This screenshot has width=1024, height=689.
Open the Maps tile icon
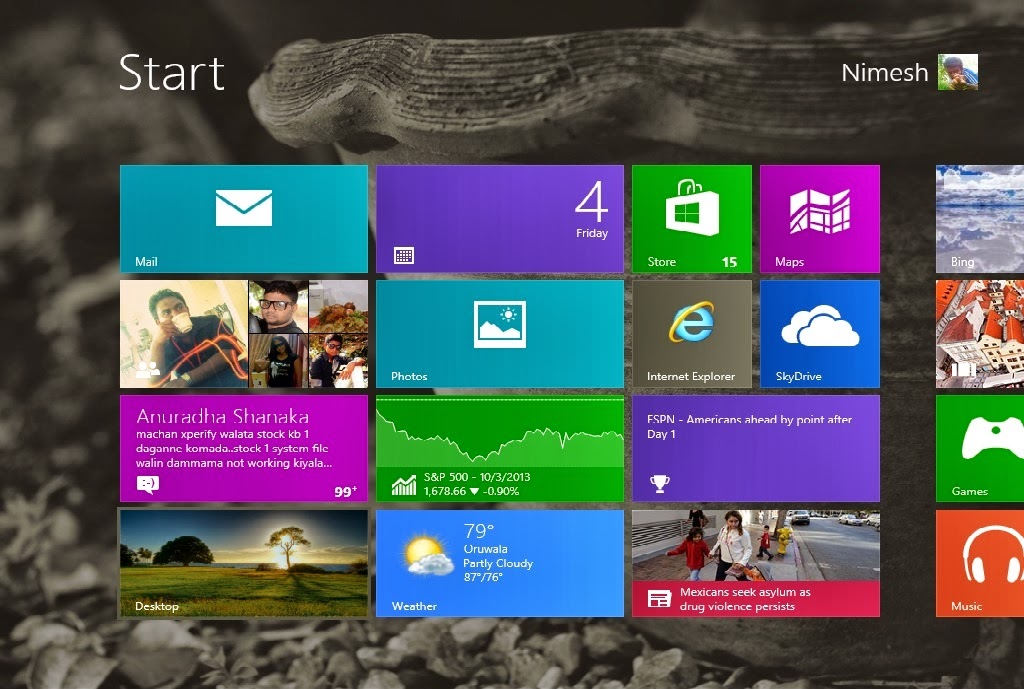click(x=820, y=211)
